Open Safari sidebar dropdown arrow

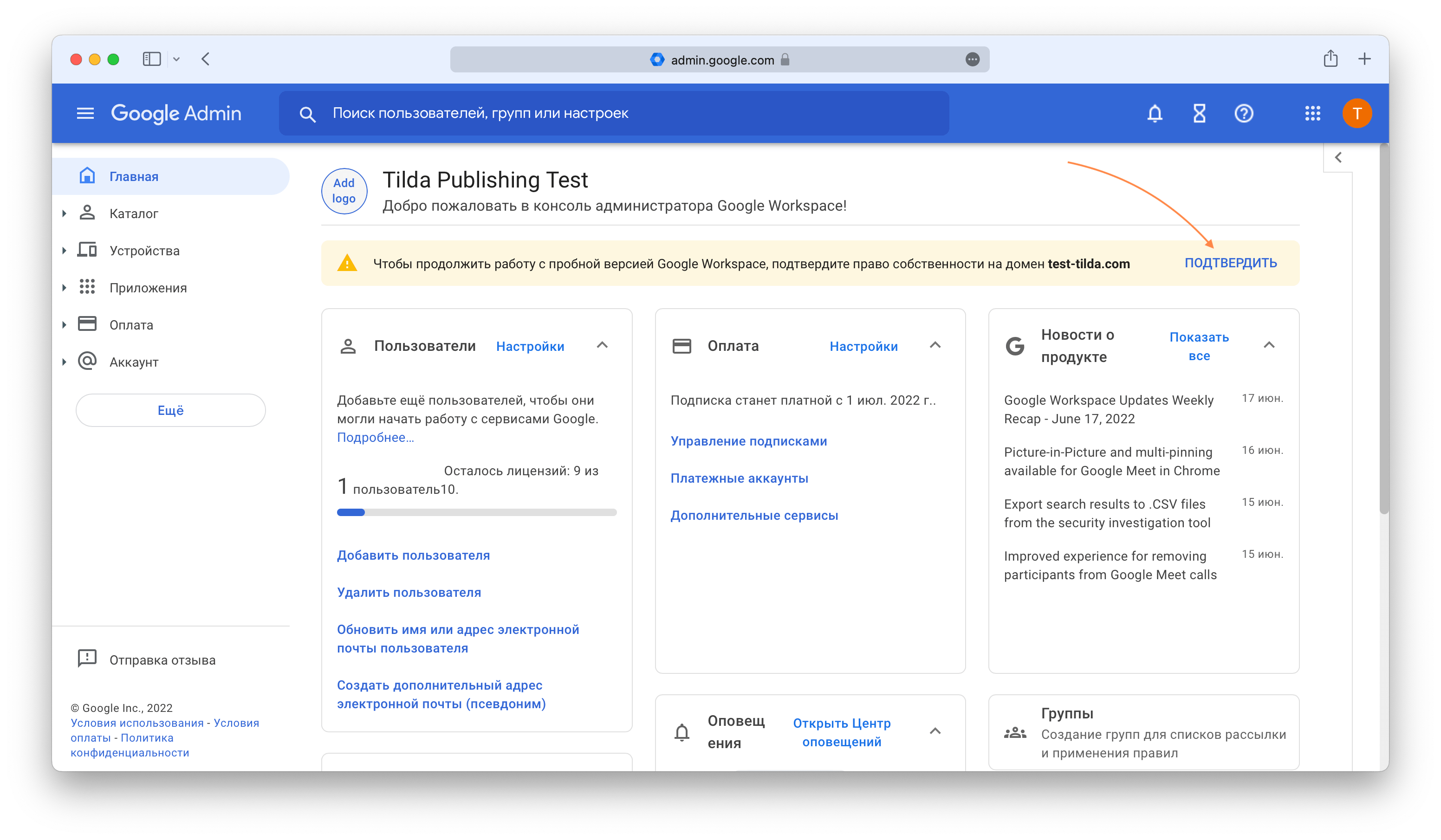[x=176, y=59]
